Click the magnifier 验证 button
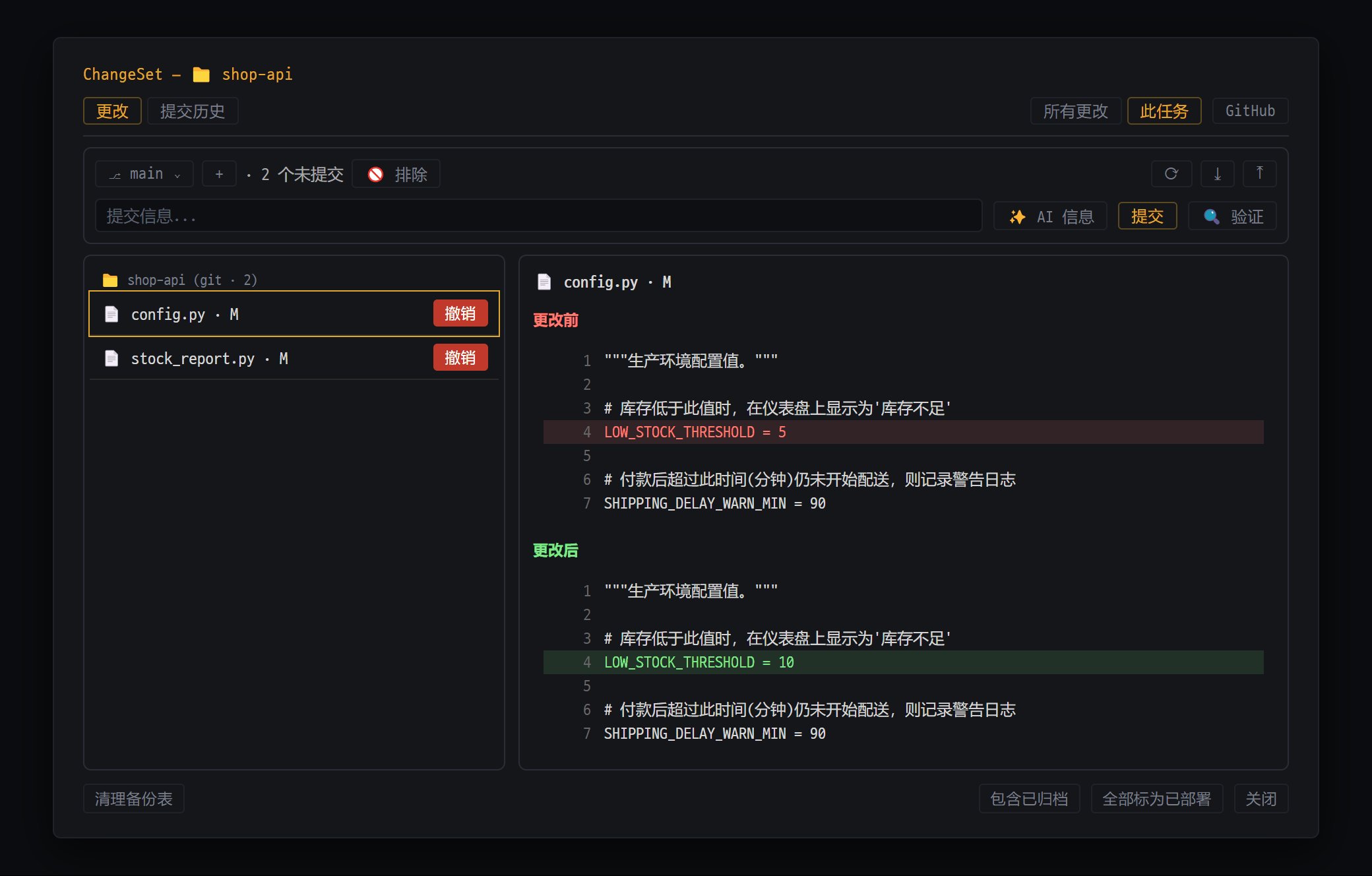1372x876 pixels. [x=1232, y=216]
